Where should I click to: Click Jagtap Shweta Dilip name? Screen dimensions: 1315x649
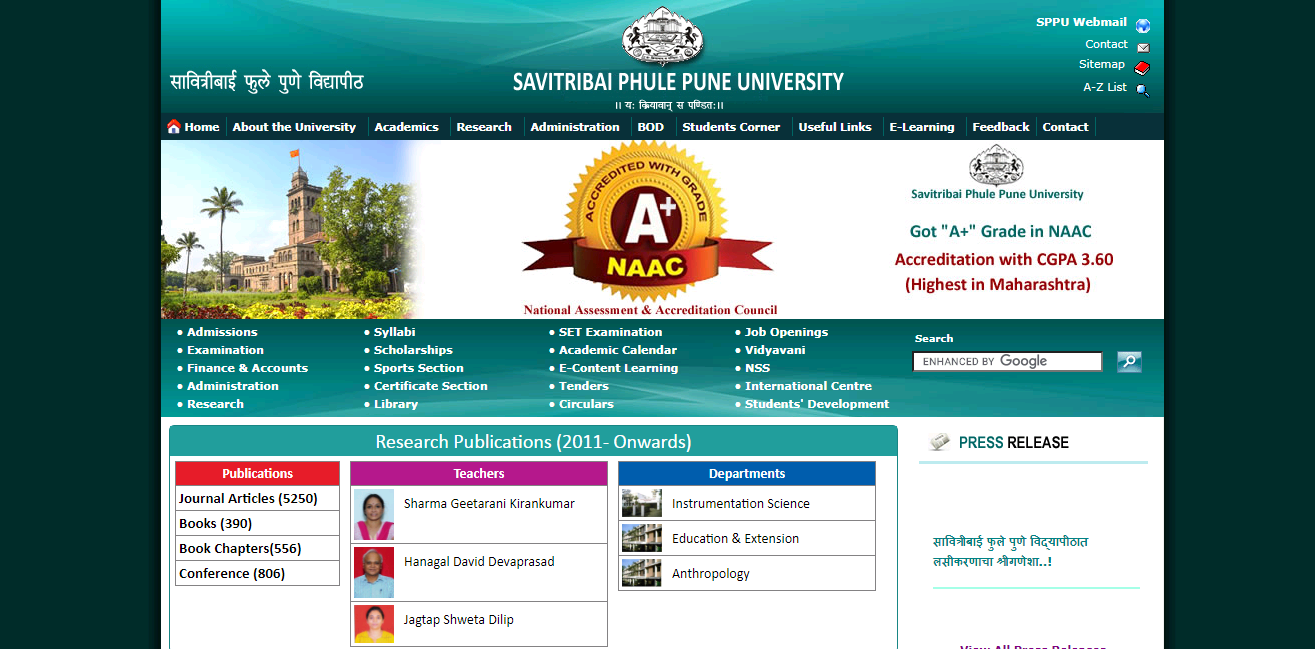coord(459,619)
